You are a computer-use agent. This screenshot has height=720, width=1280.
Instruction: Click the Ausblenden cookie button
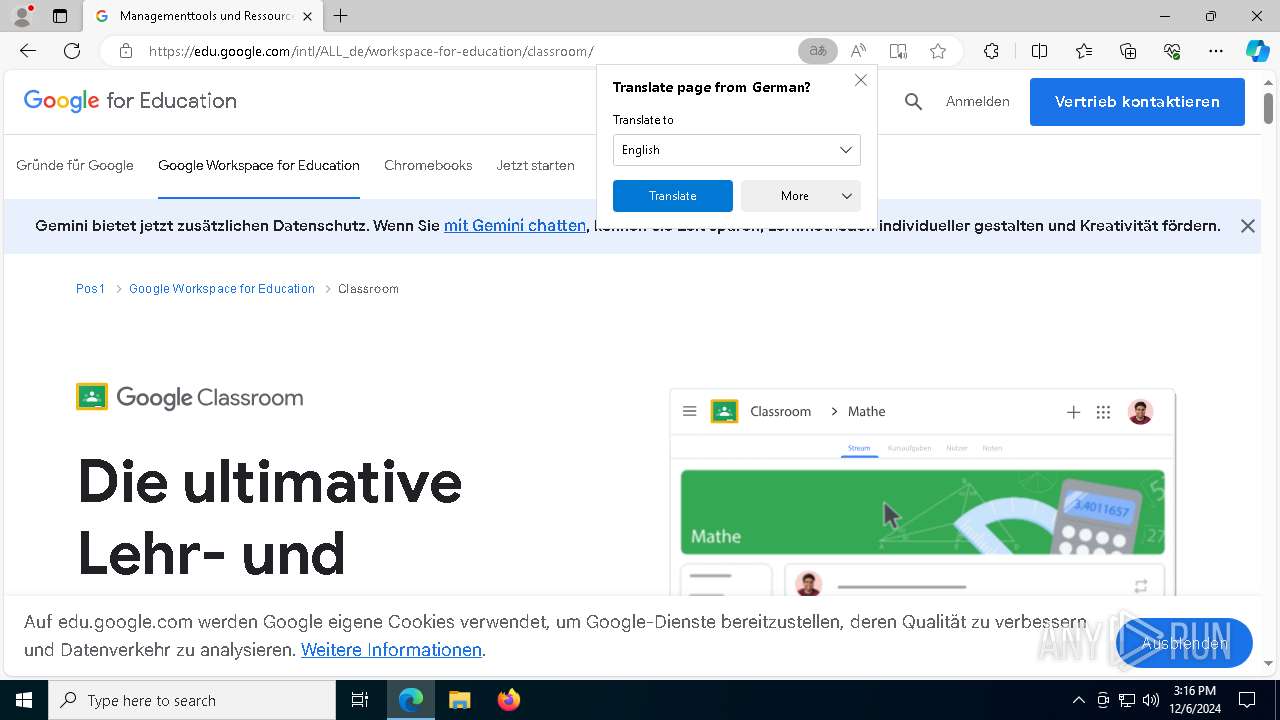1185,643
